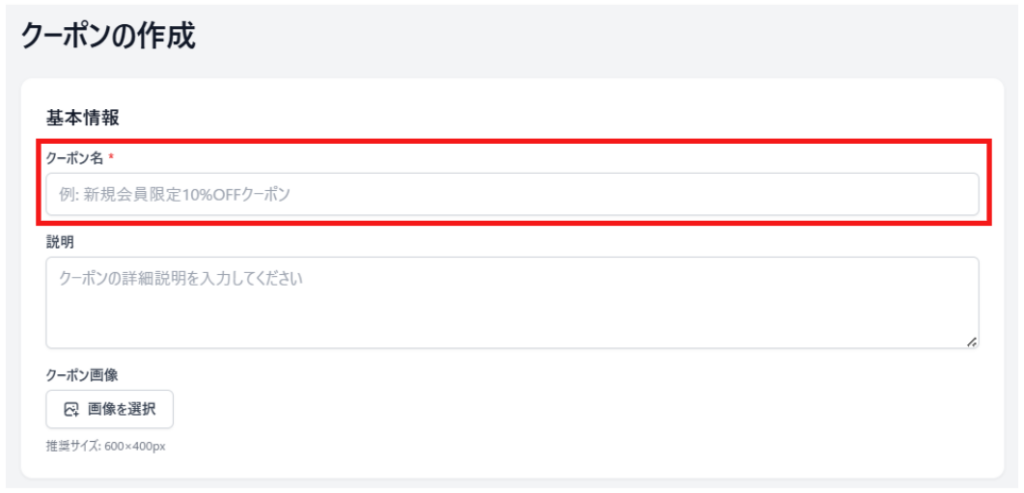Click the textarea resize handle in 説明
1024x493 pixels.
(972, 342)
